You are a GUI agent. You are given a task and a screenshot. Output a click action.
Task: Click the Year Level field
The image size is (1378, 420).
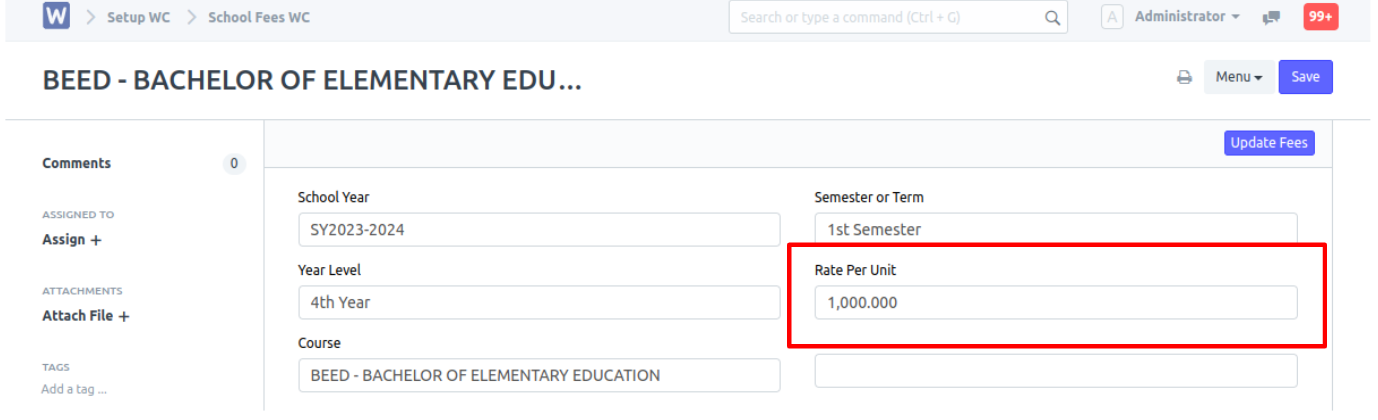click(539, 302)
